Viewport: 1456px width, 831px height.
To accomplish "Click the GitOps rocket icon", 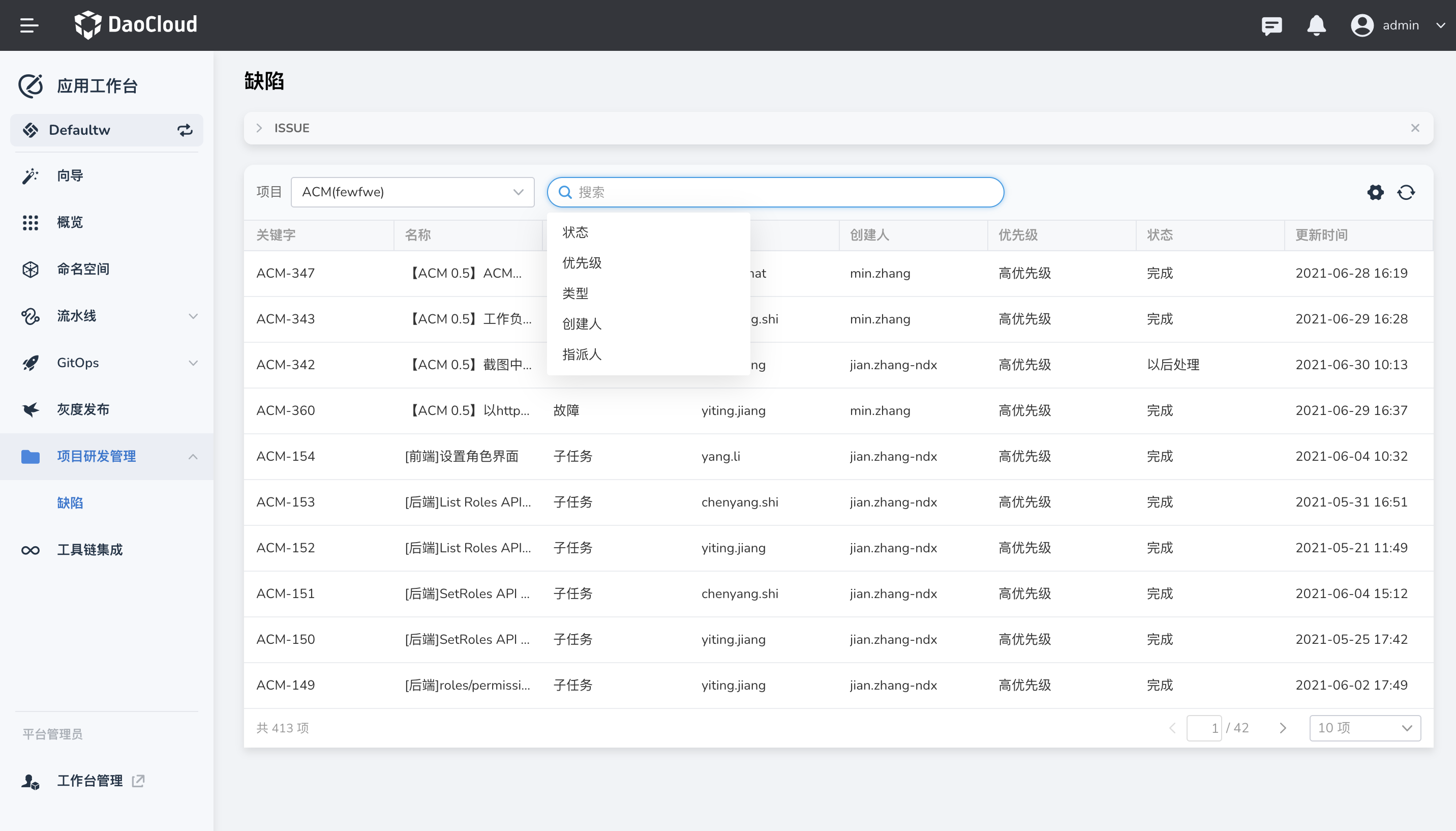I will [30, 363].
